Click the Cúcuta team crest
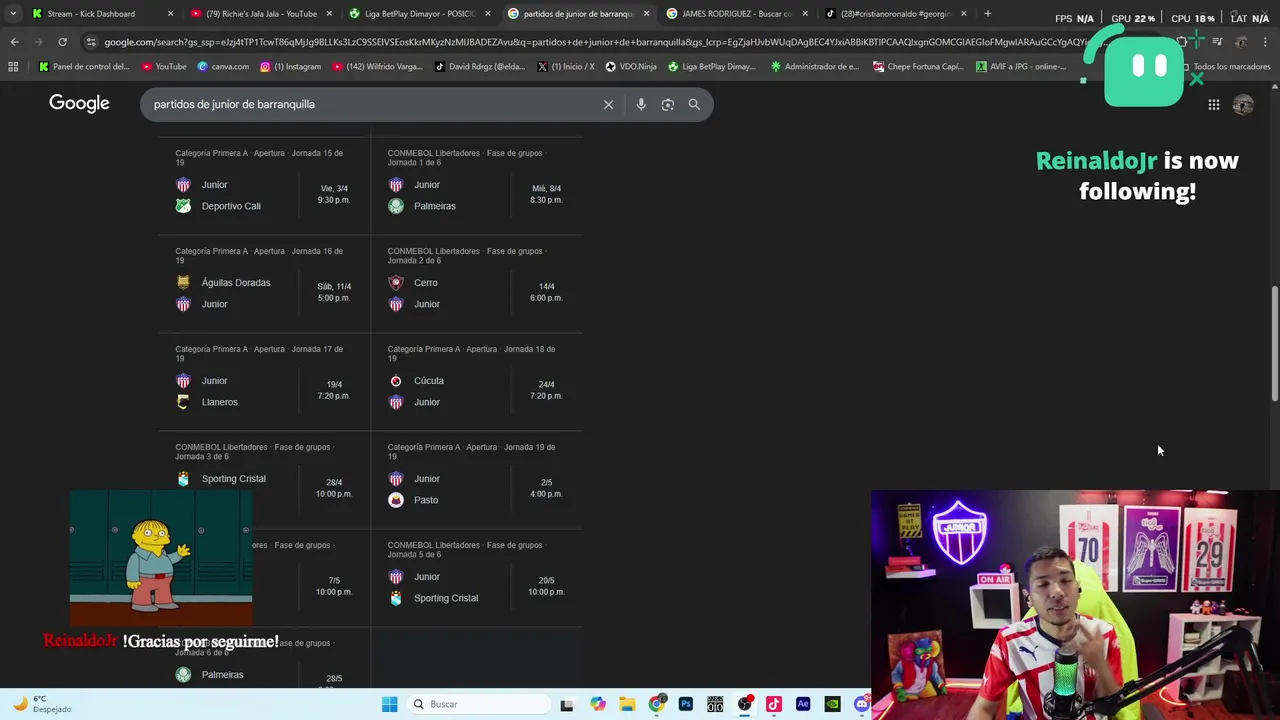Screen dimensions: 1280x720 click(x=396, y=381)
